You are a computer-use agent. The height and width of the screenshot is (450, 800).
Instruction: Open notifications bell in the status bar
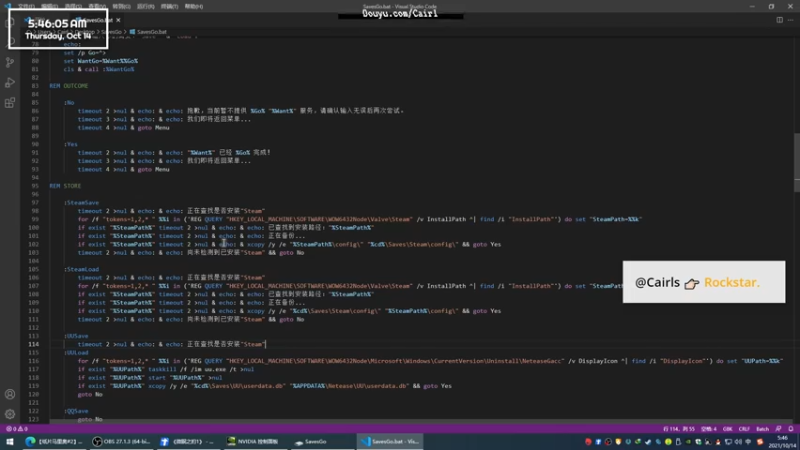790,429
